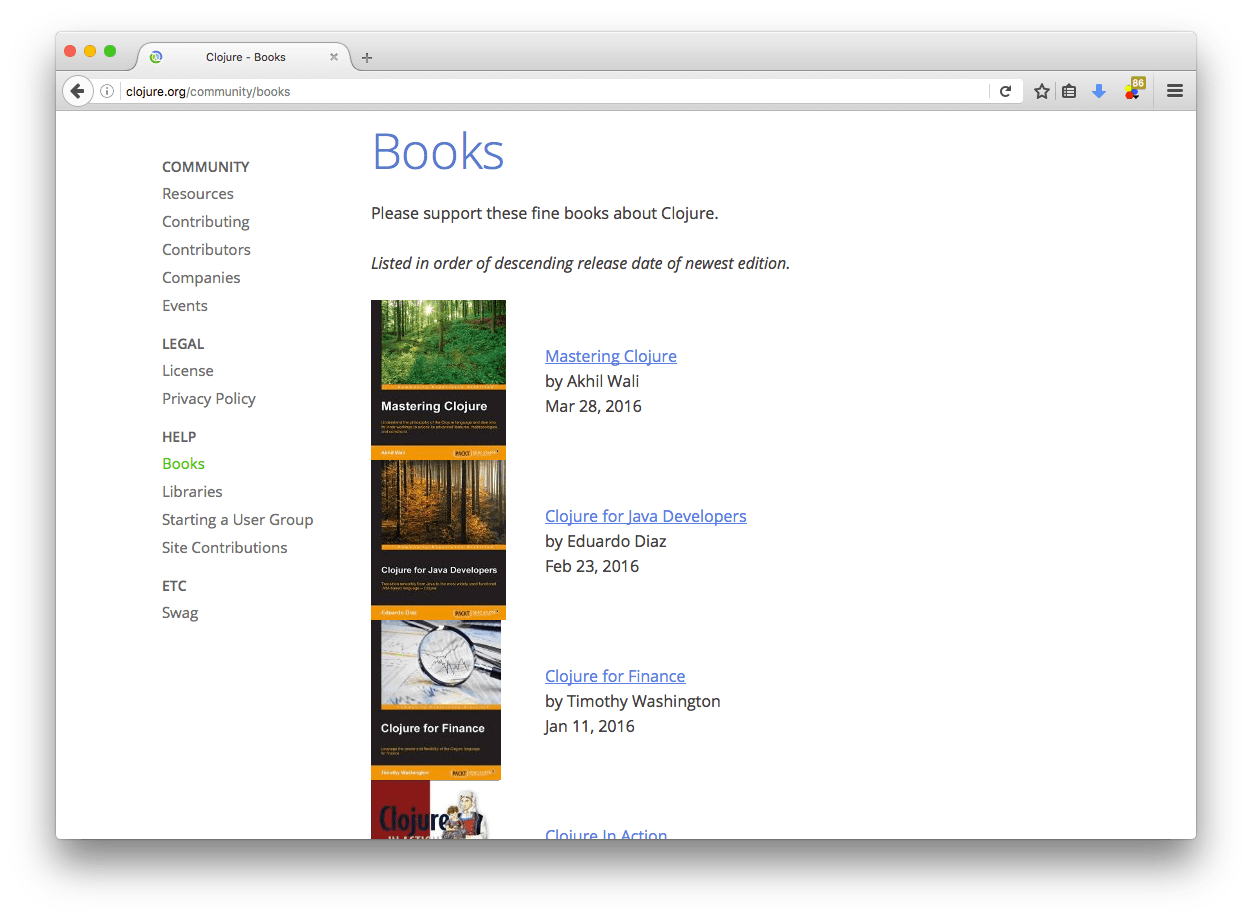Click the HELP sidebar heading
The width and height of the screenshot is (1252, 919).
[179, 437]
